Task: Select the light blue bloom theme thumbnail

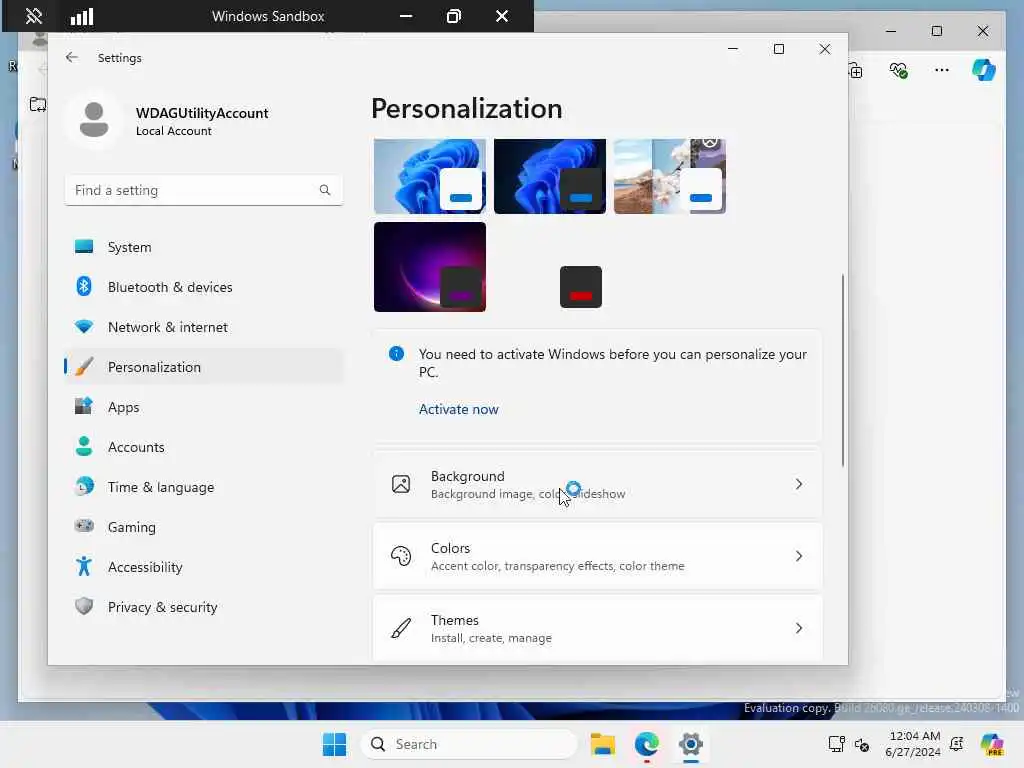Action: click(x=430, y=176)
